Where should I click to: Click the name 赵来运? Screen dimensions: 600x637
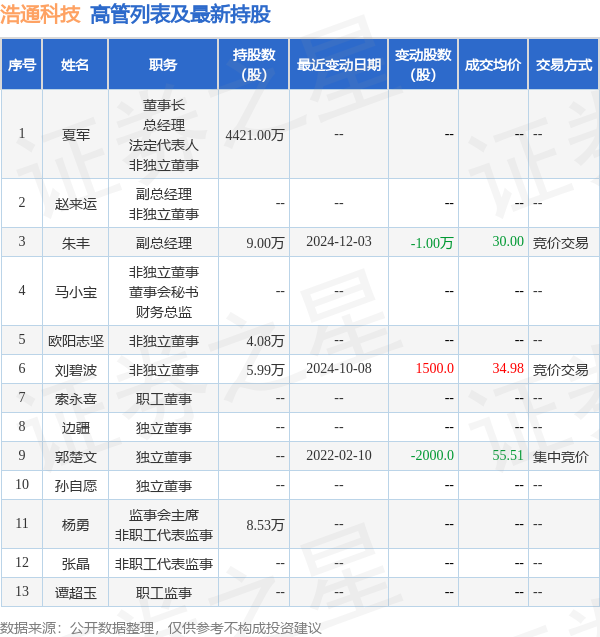tap(76, 204)
